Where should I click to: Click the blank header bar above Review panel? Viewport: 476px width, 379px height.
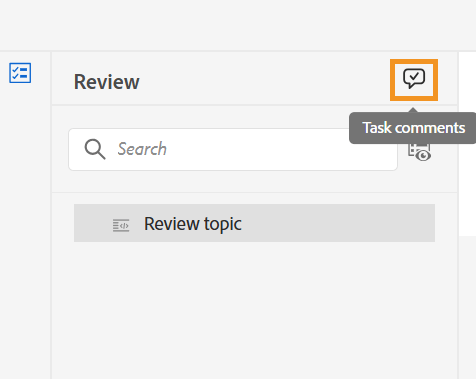tap(238, 25)
